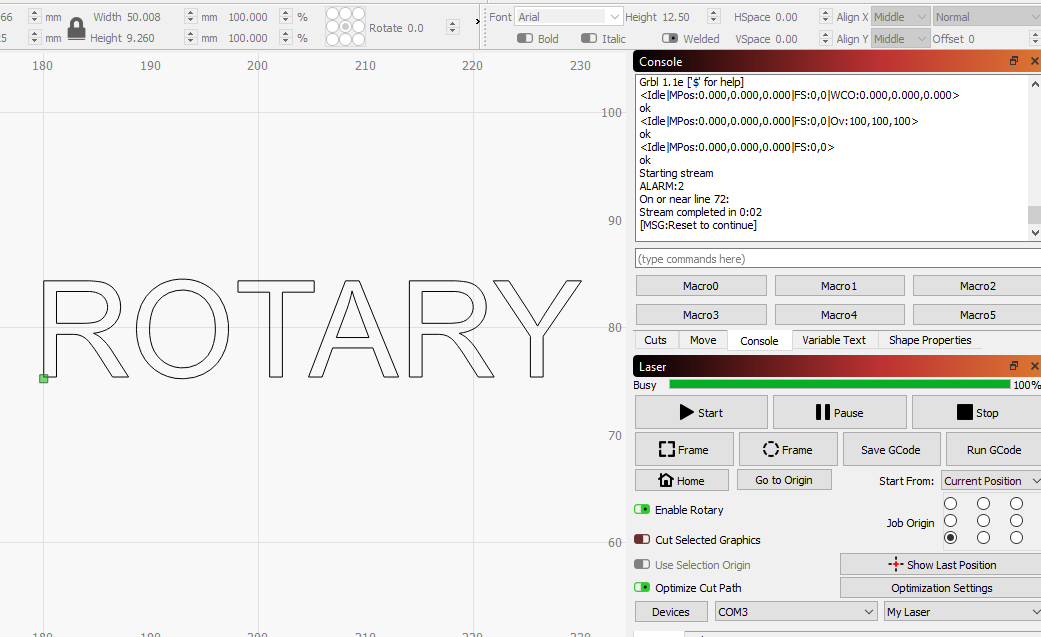Click Run GCode button
The width and height of the screenshot is (1041, 637).
[993, 450]
